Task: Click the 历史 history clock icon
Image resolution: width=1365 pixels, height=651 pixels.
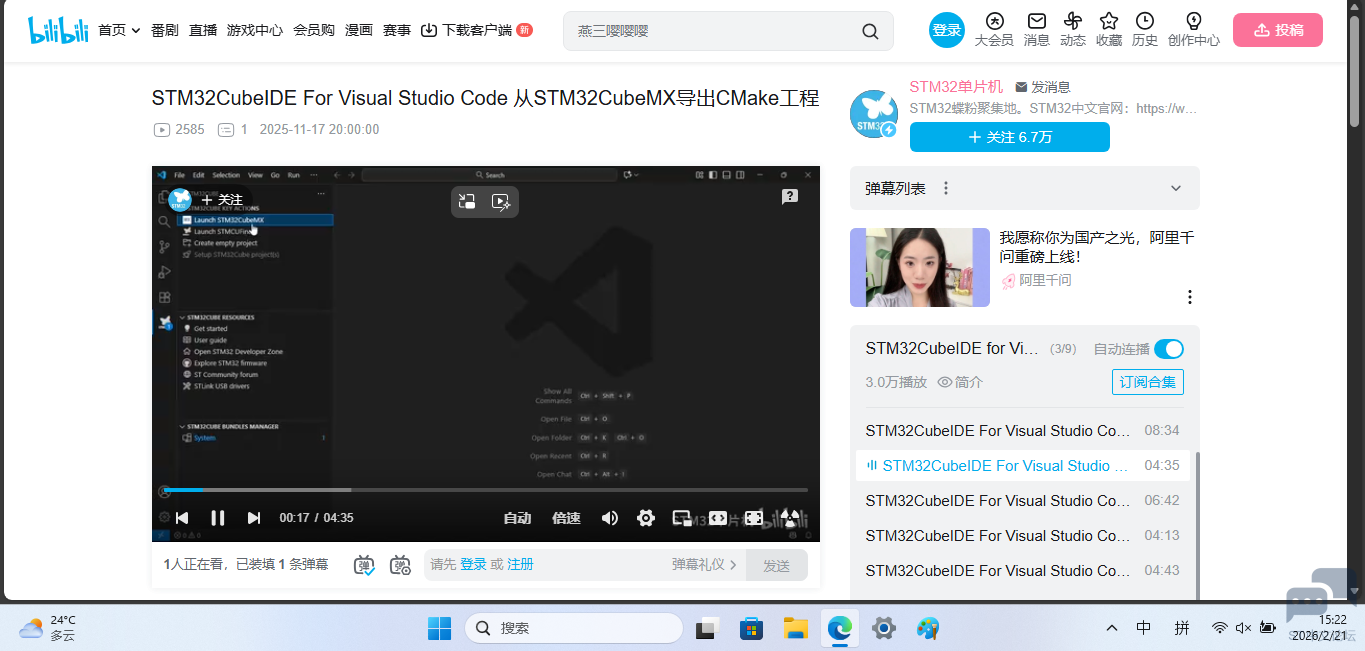Action: pyautogui.click(x=1144, y=22)
